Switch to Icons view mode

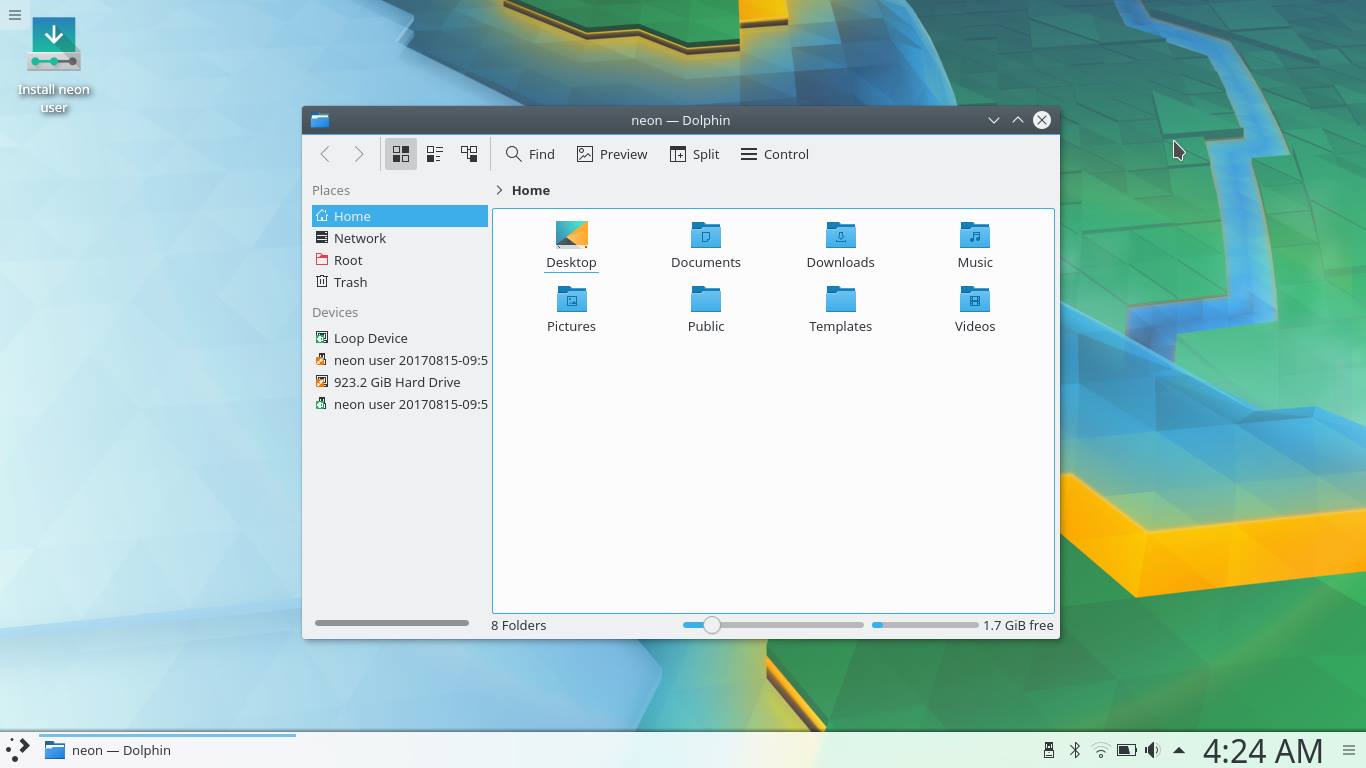coord(401,154)
